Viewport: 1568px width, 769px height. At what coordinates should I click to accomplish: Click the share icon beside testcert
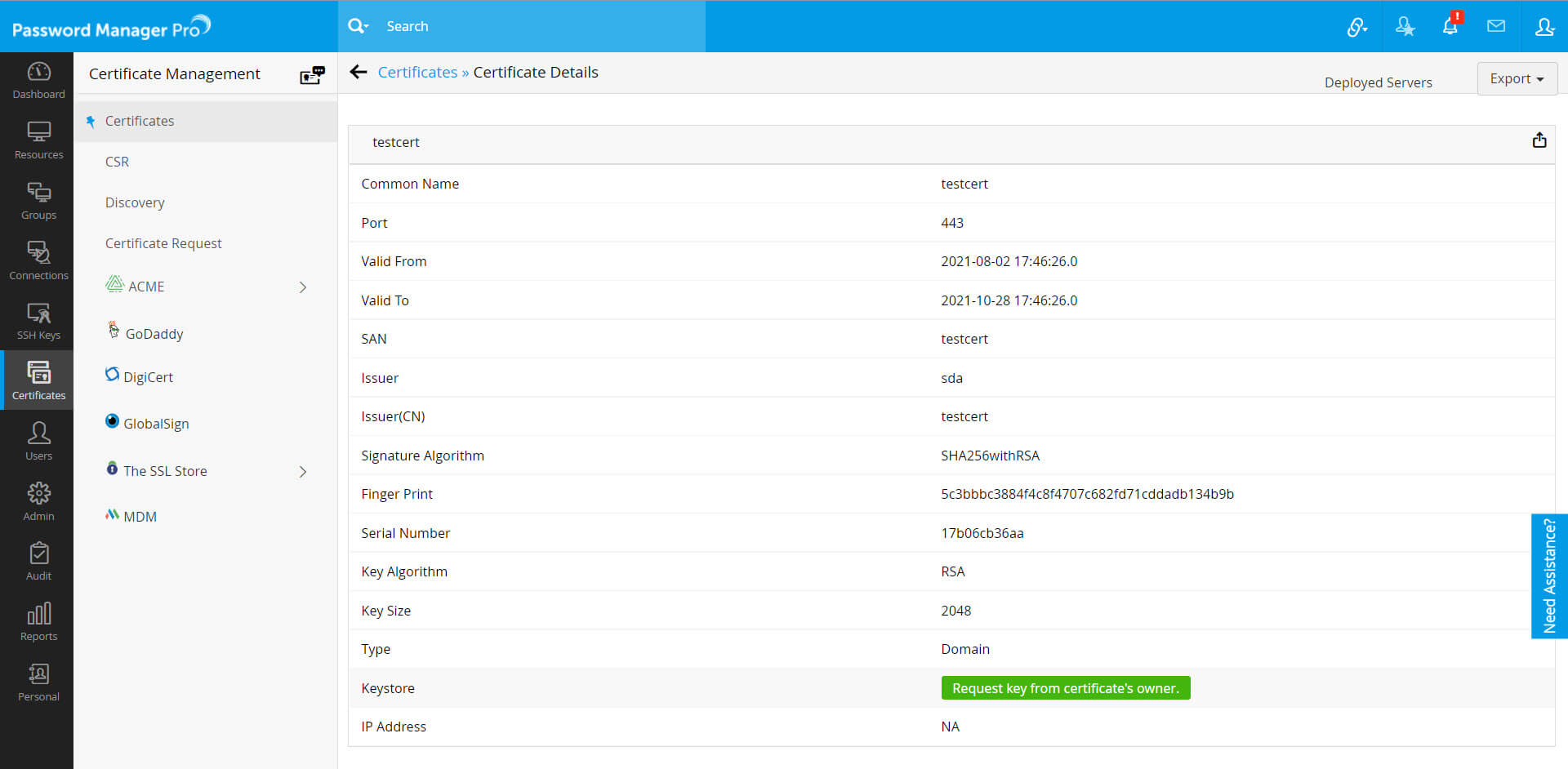click(1539, 140)
